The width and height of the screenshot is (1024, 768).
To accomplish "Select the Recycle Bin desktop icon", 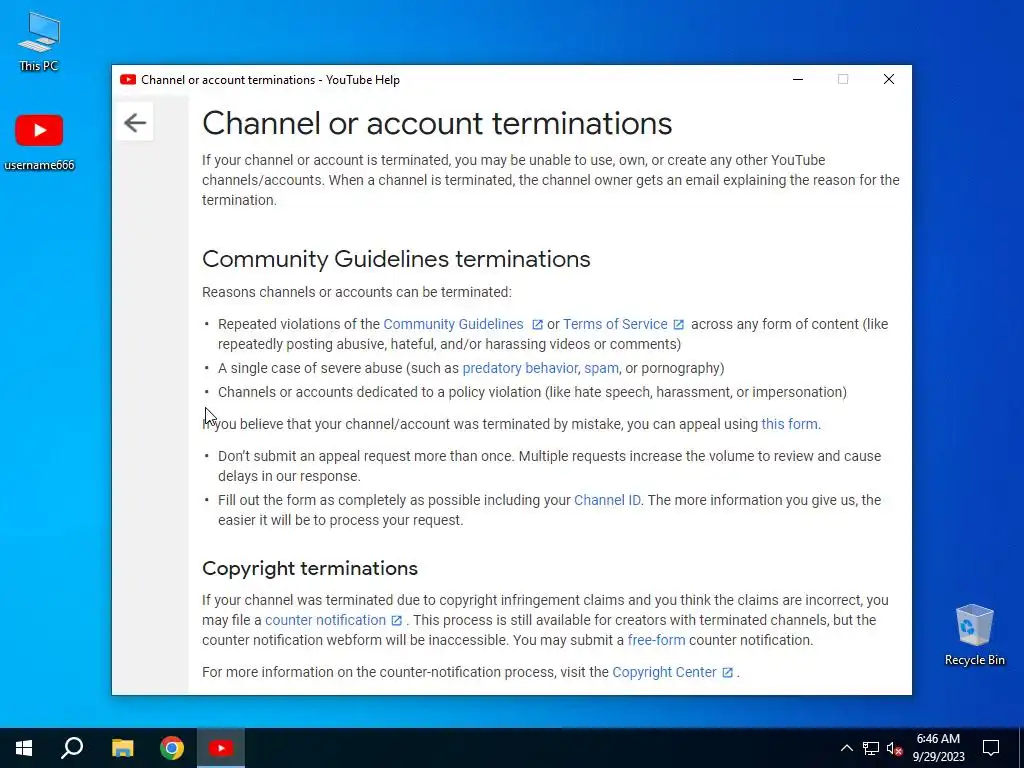I will click(x=974, y=635).
